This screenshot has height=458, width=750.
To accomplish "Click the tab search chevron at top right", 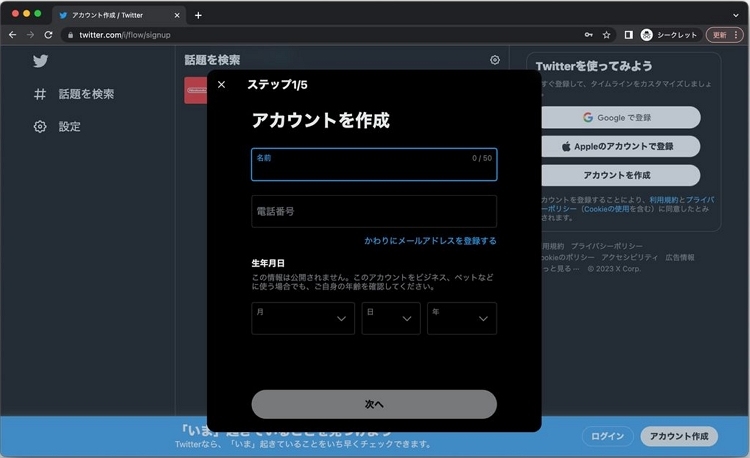I will point(735,15).
